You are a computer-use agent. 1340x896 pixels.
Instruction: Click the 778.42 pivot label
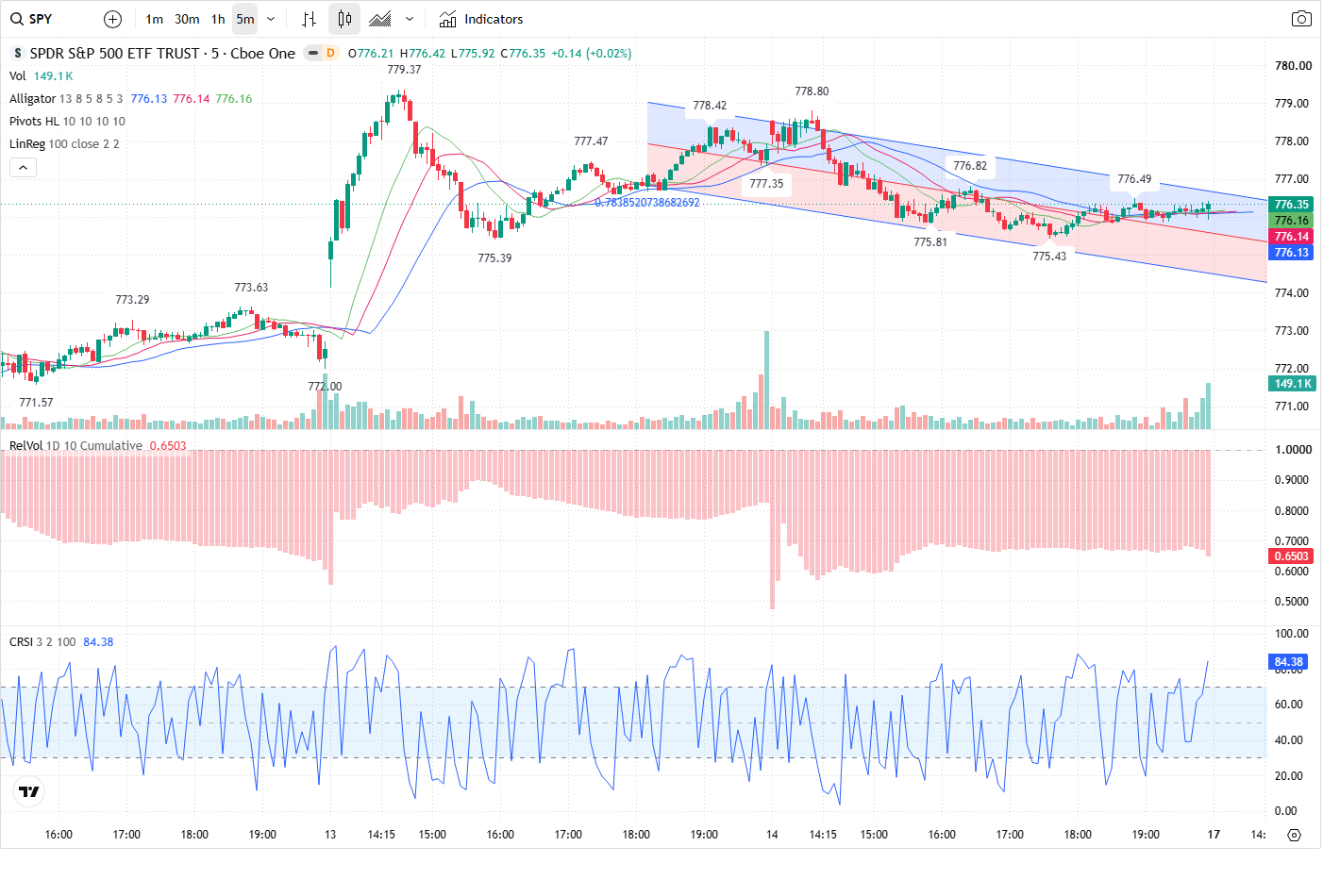coord(710,106)
